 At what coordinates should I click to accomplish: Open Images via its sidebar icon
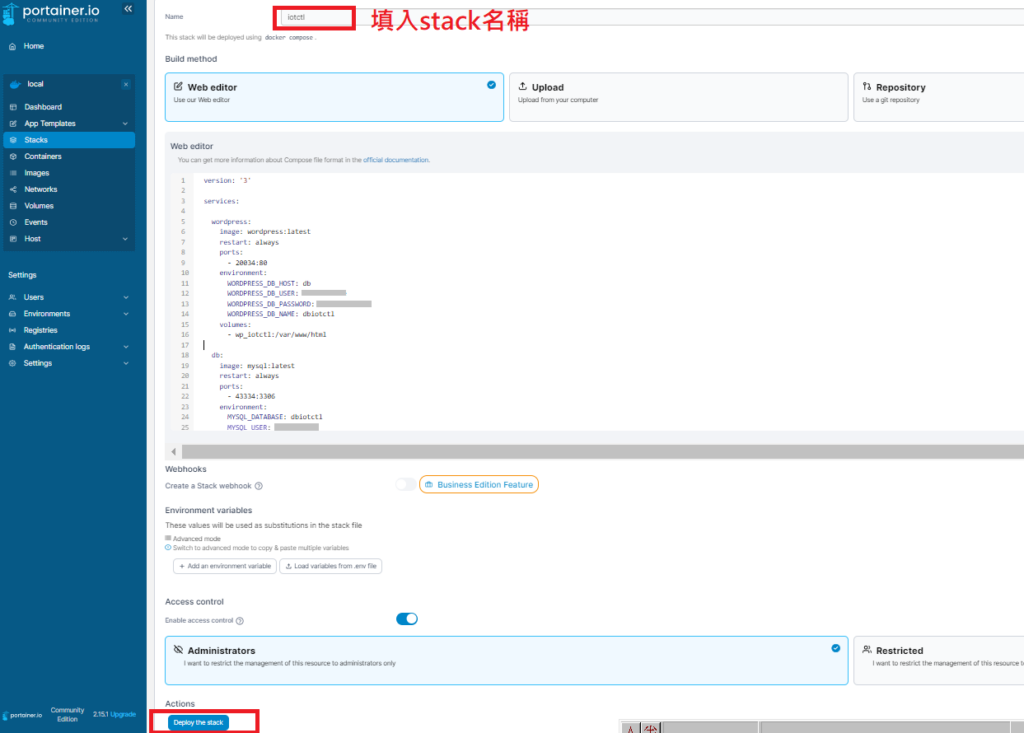pos(13,173)
